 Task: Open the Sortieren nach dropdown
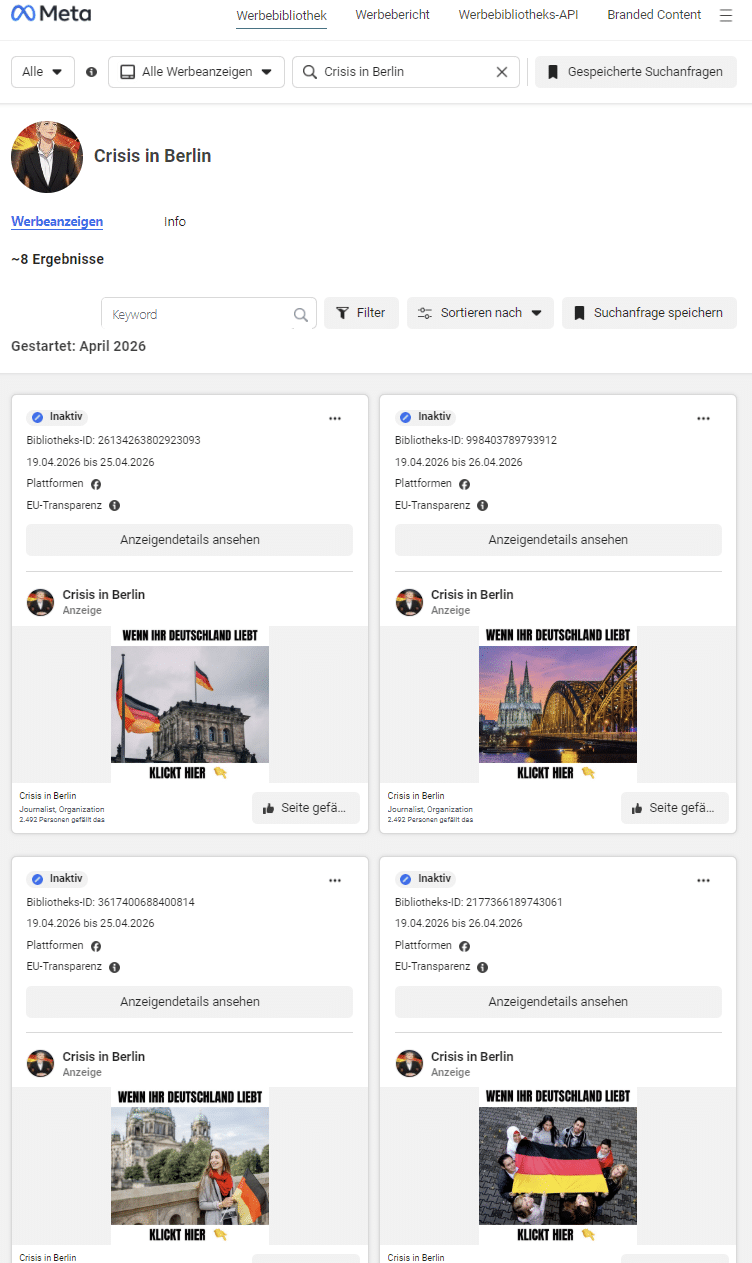(480, 313)
